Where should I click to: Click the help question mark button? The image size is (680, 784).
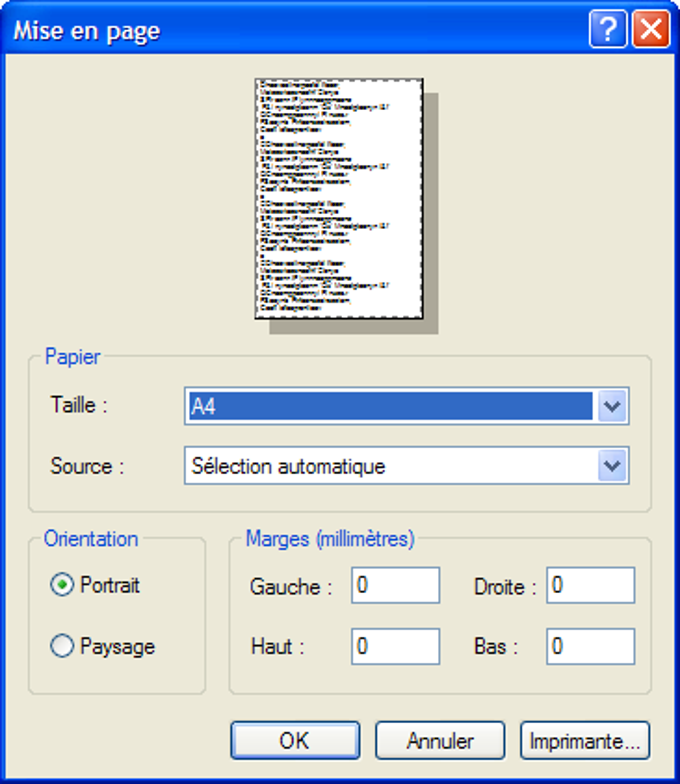pyautogui.click(x=608, y=30)
